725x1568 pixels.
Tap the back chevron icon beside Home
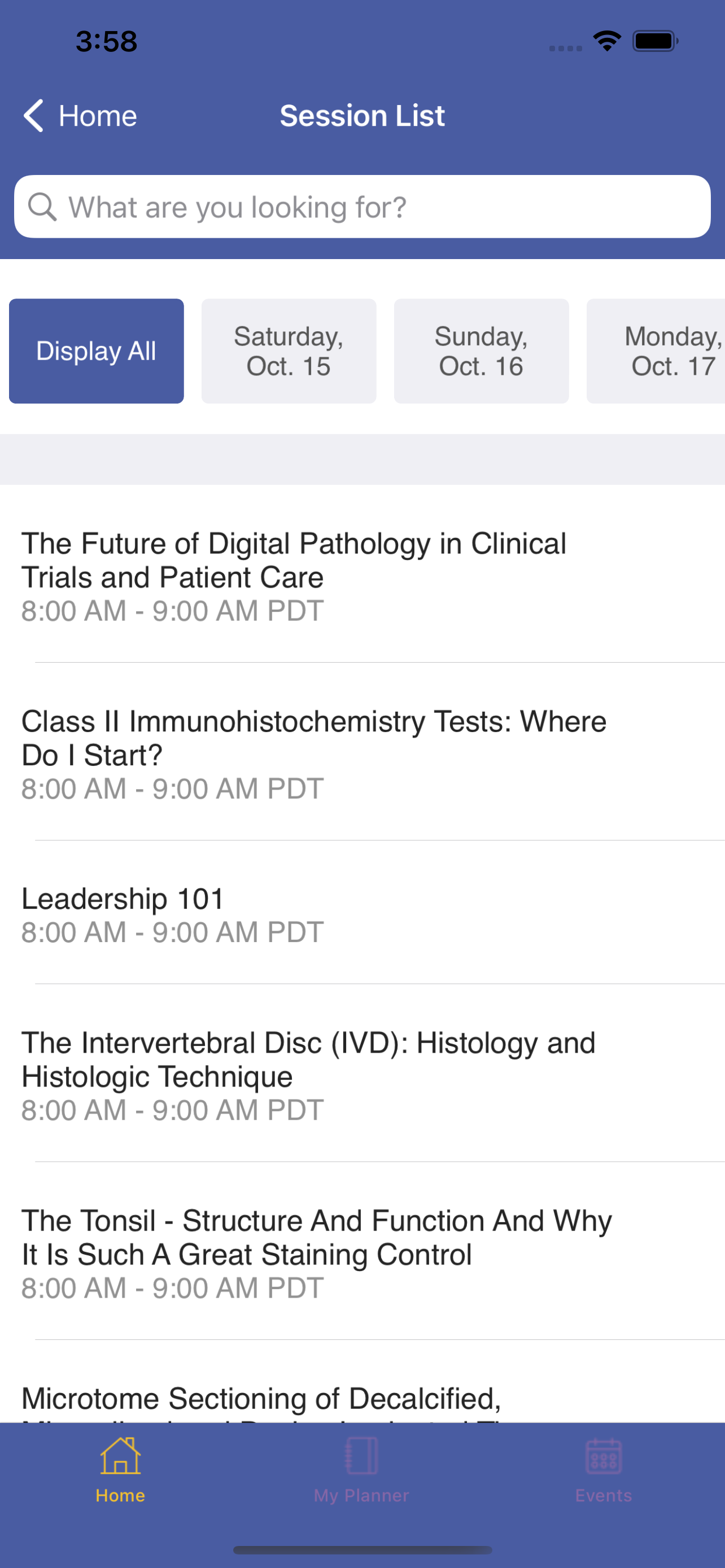[x=33, y=116]
